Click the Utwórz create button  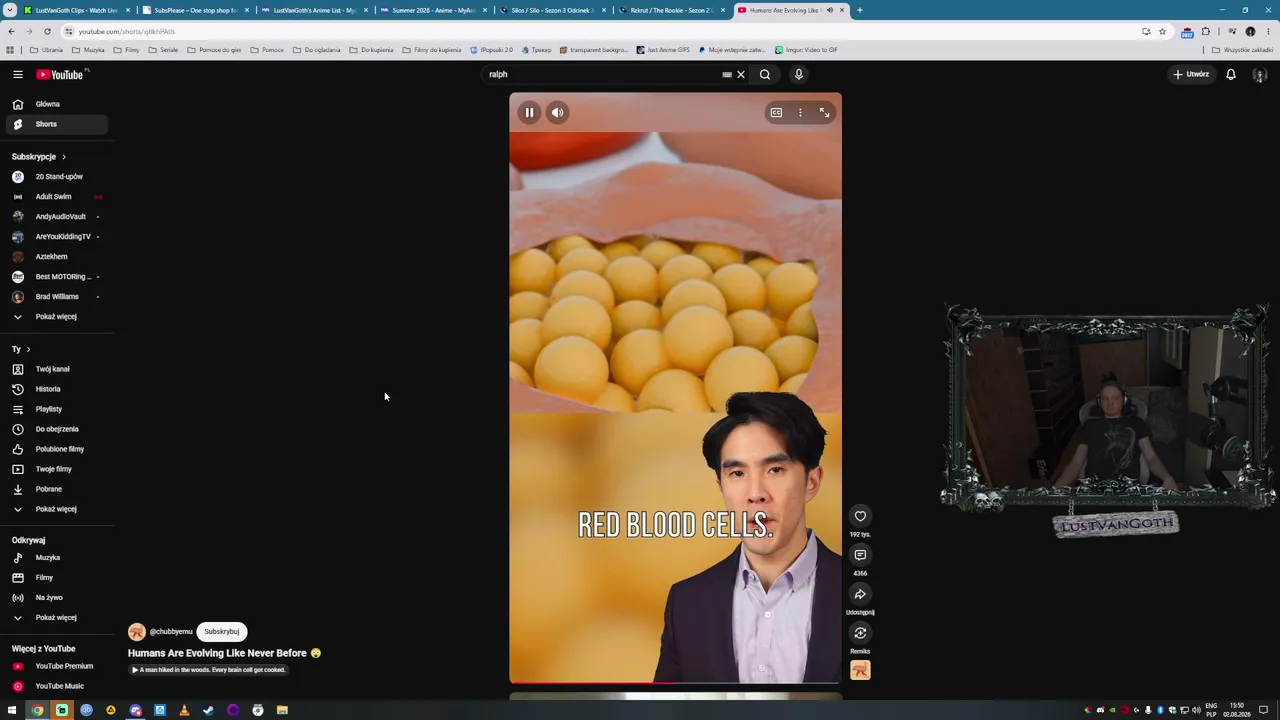pos(1191,74)
